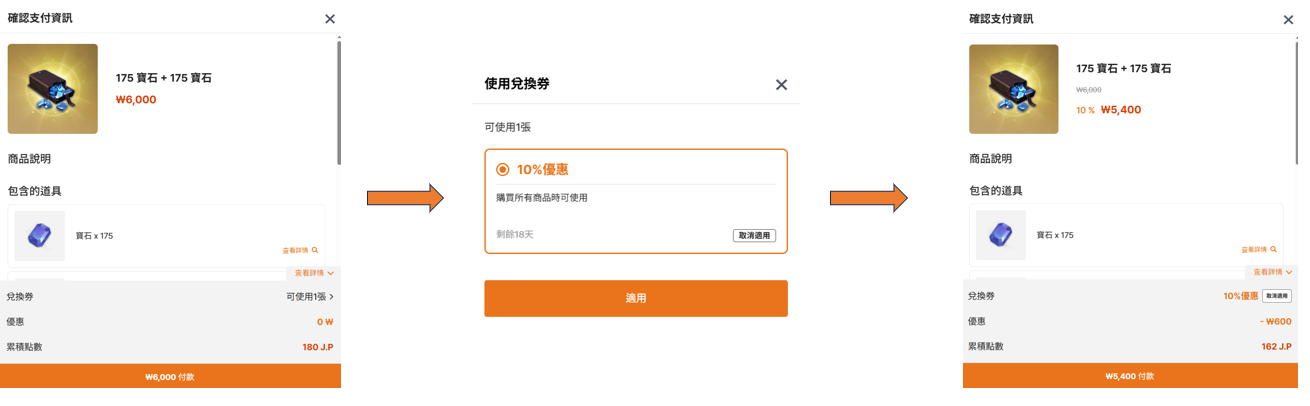Click 取消適用 beside 10%優惠 in the ₩5,400 panel
Viewport: 1310px width, 406px height.
(x=1277, y=296)
